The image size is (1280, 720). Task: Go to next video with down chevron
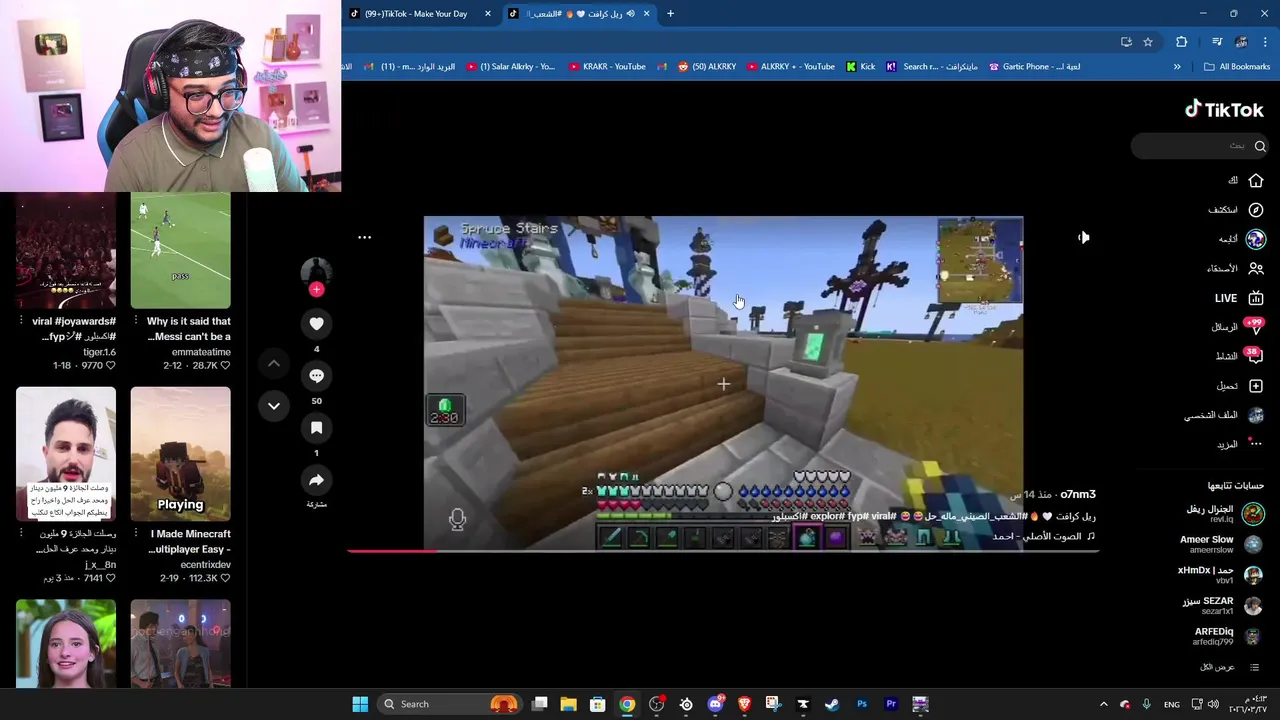point(274,405)
